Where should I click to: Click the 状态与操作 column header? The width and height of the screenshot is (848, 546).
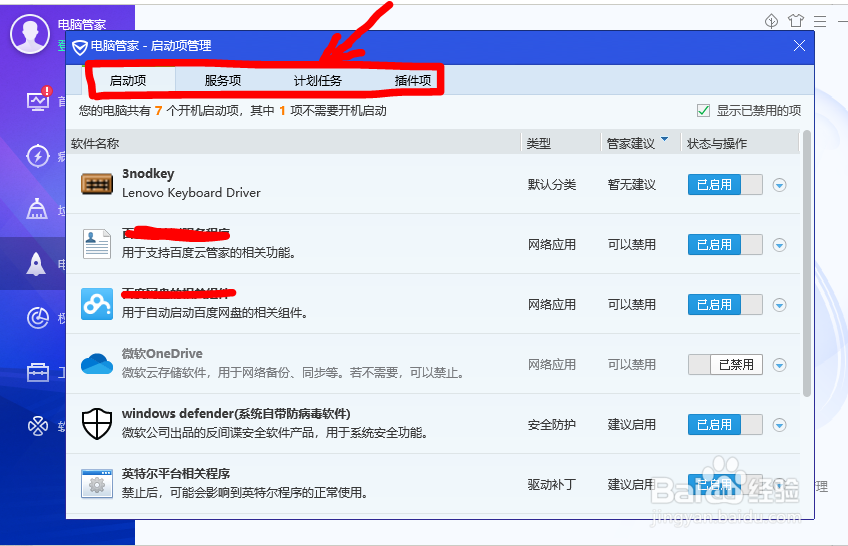point(717,143)
